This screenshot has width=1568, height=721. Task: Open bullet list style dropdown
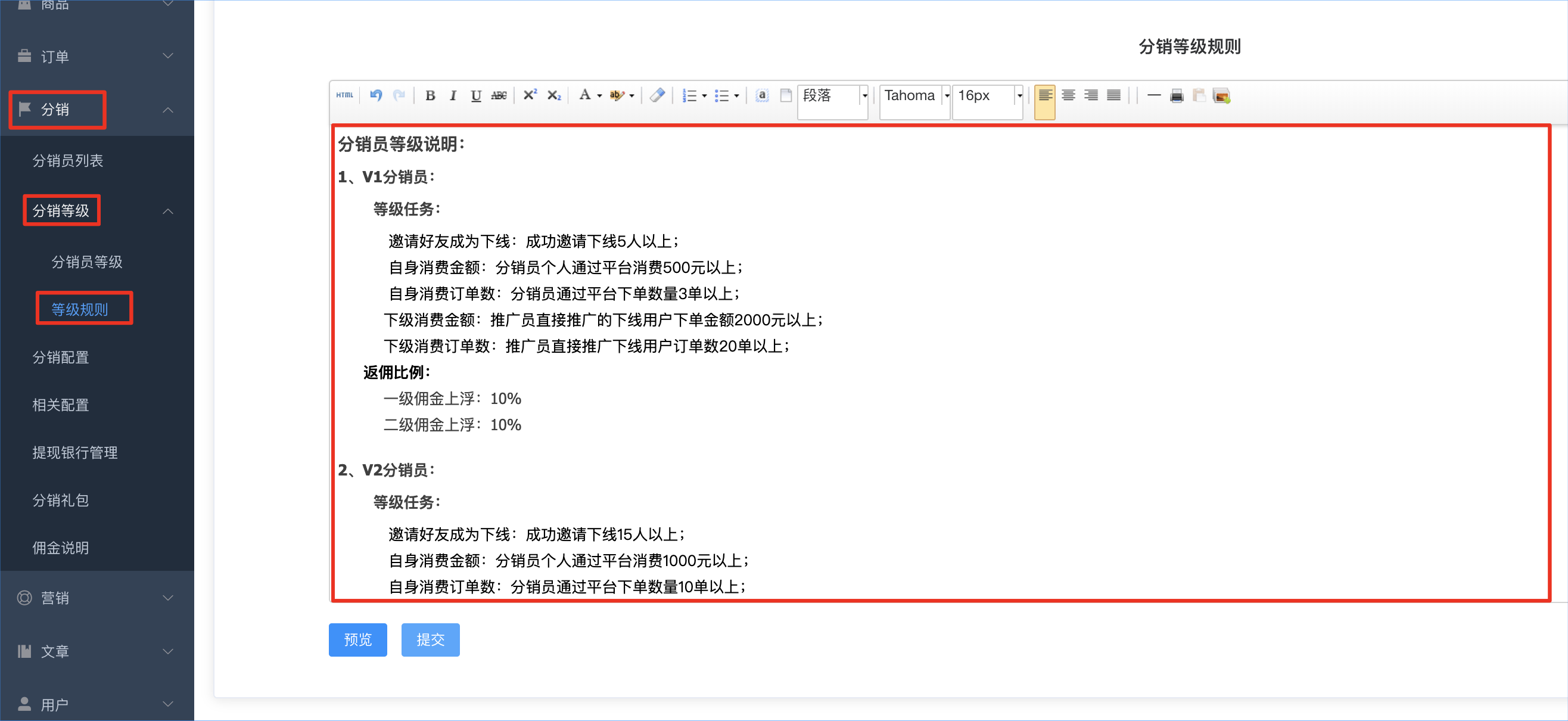coord(736,96)
